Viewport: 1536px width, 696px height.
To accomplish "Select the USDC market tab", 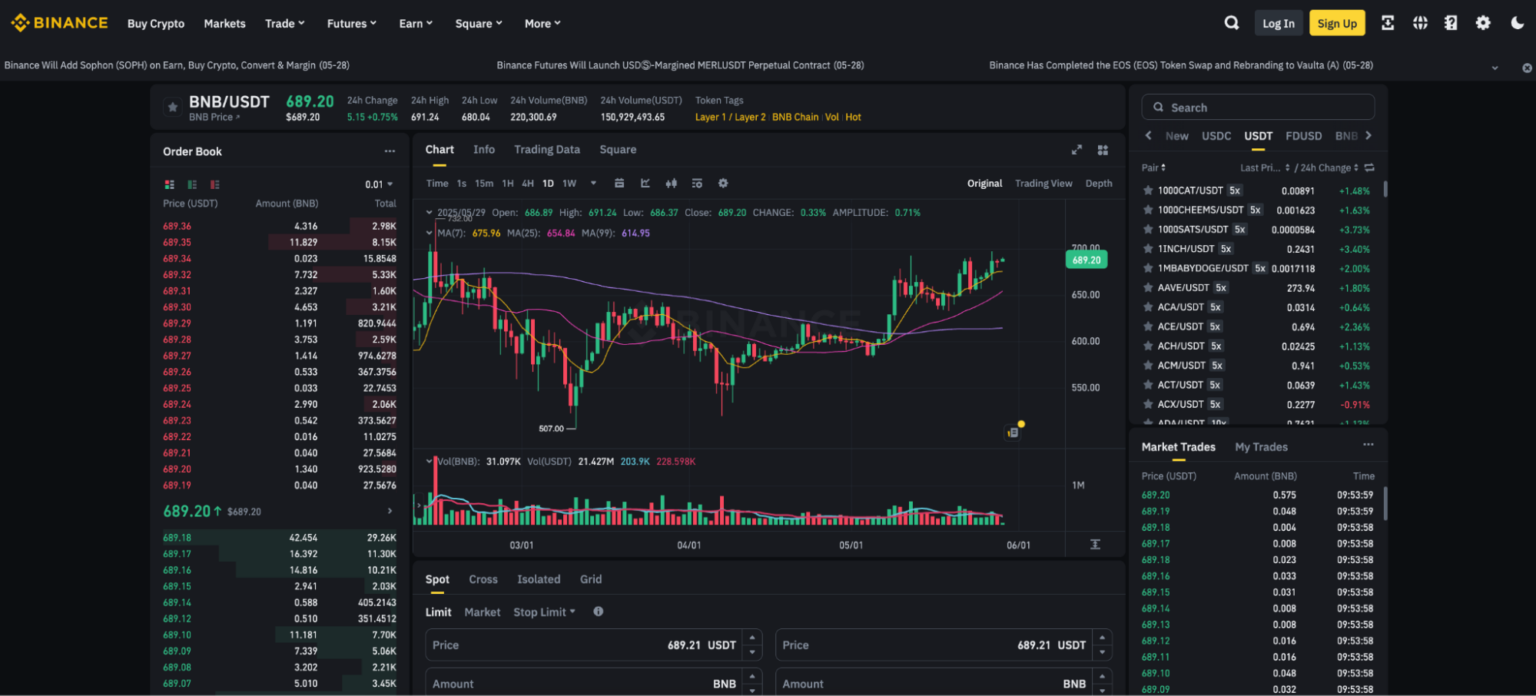I will [x=1216, y=135].
